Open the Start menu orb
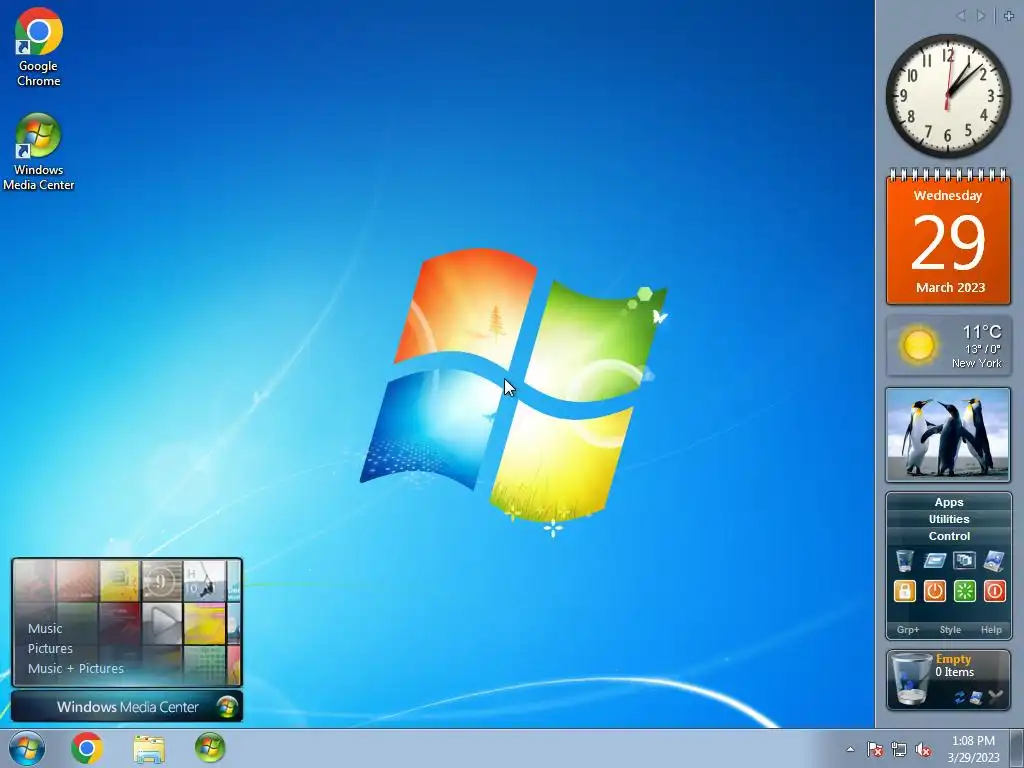Viewport: 1024px width, 768px height. coord(27,748)
